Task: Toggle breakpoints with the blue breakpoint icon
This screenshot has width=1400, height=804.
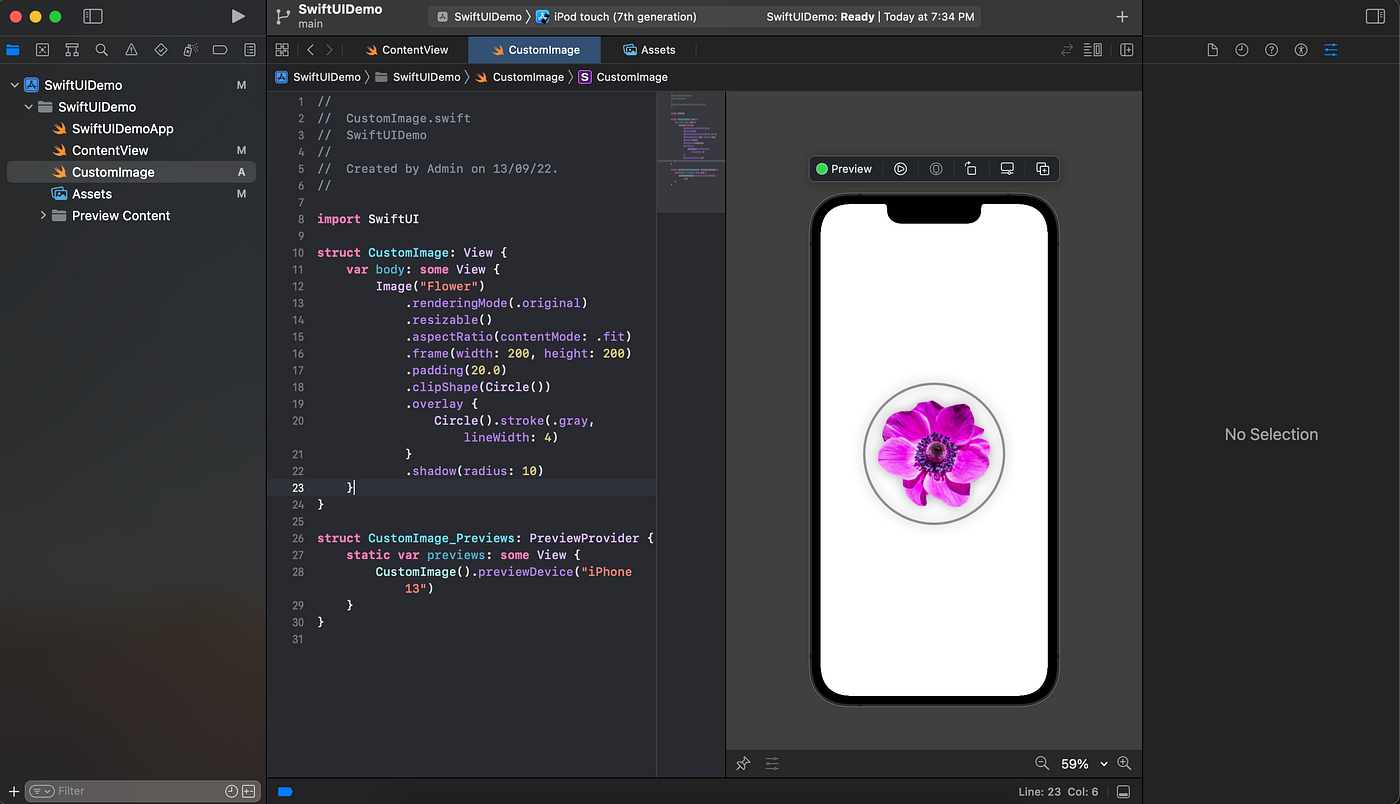Action: pos(285,790)
